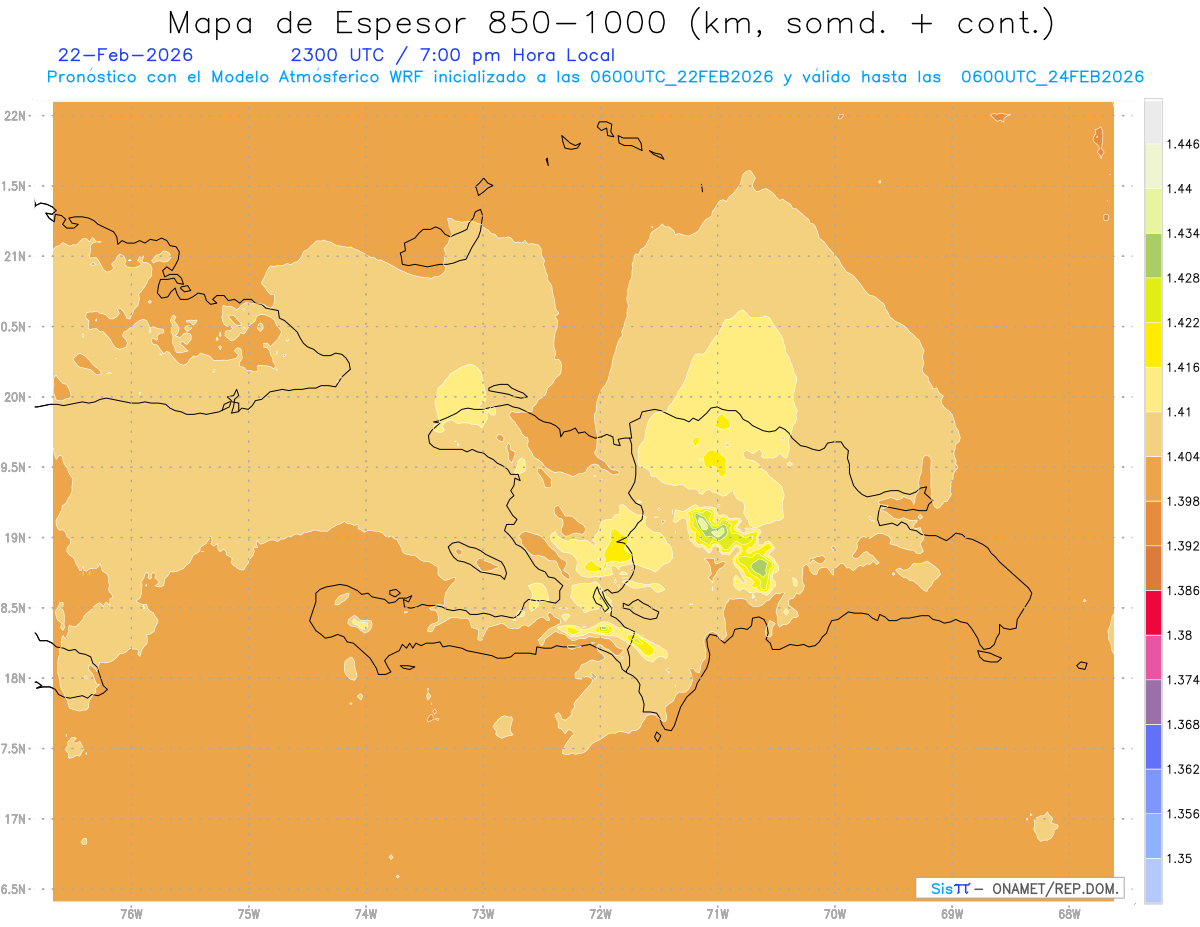Click the '9.5N' latitude axis label
1200x927 pixels.
pos(14,468)
